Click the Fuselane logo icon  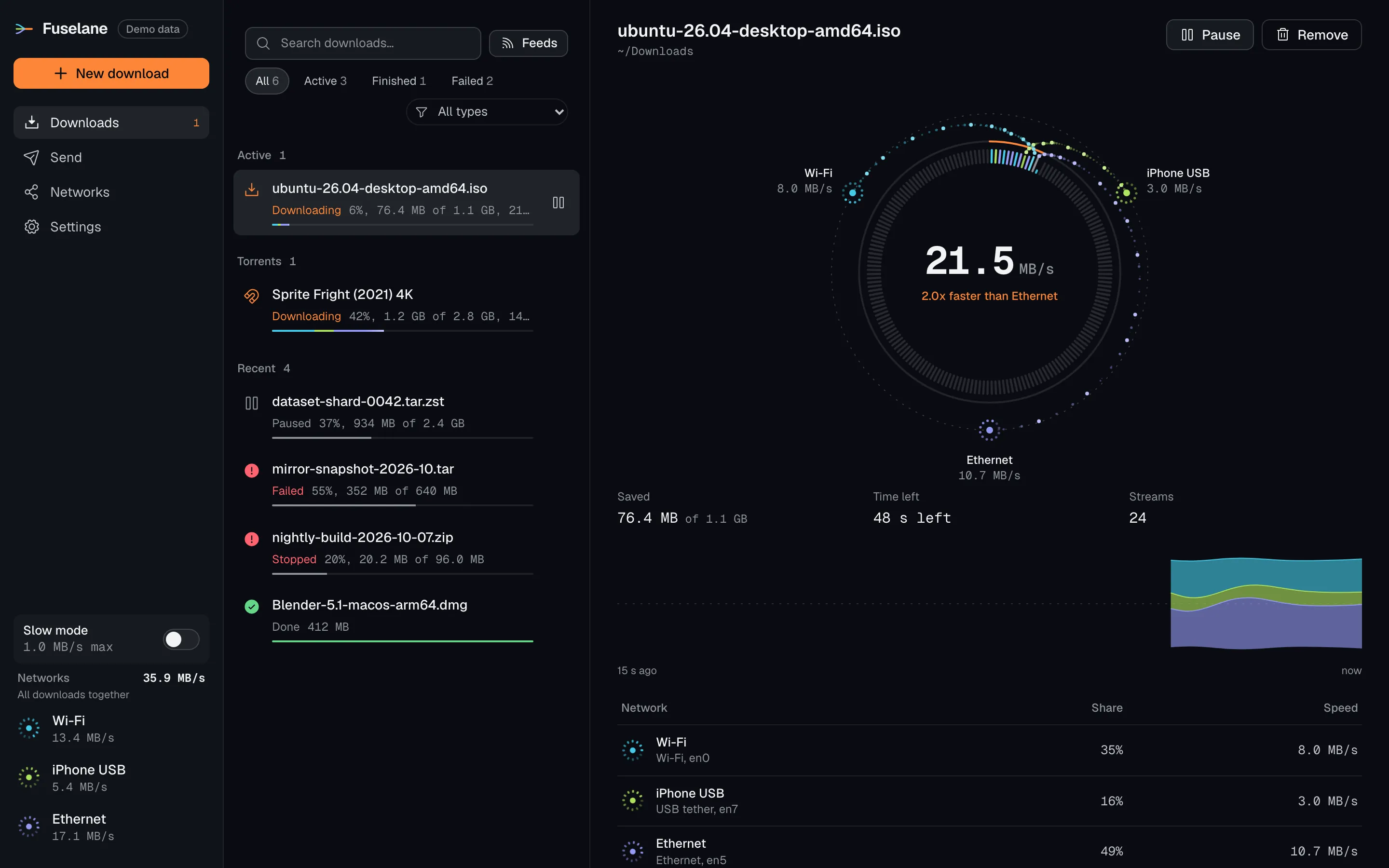tap(24, 29)
